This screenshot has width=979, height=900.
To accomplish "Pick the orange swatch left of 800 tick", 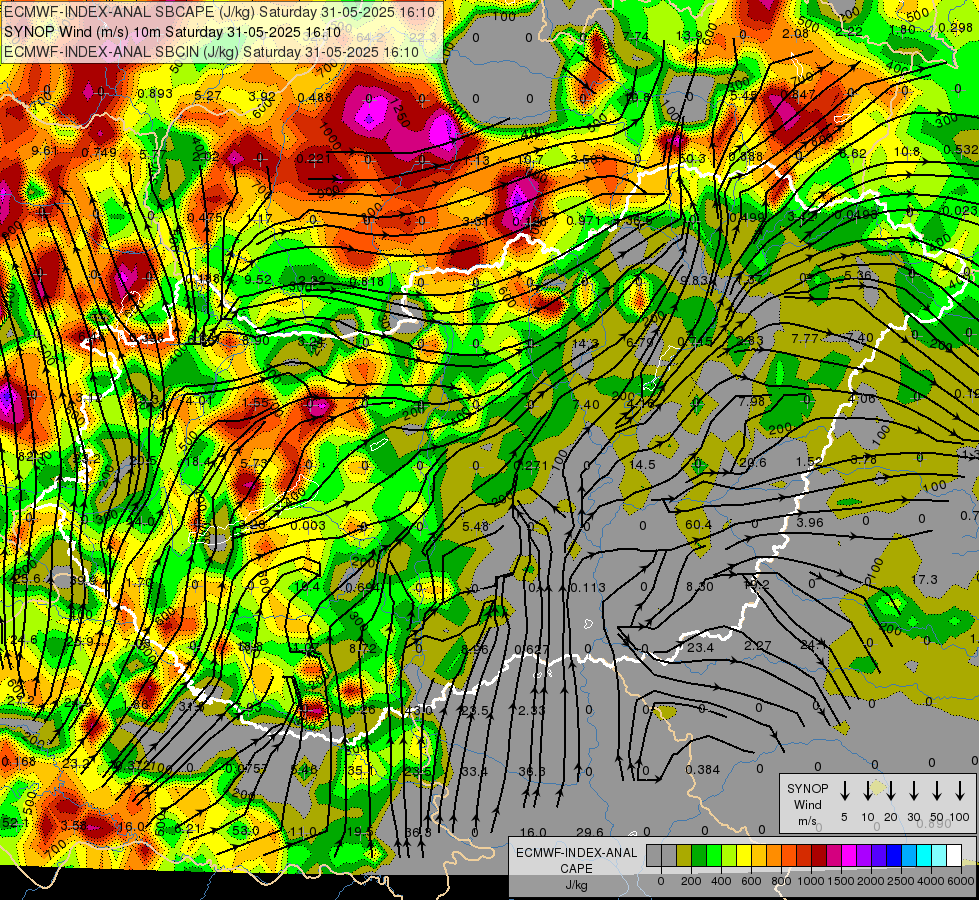I will click(x=774, y=855).
